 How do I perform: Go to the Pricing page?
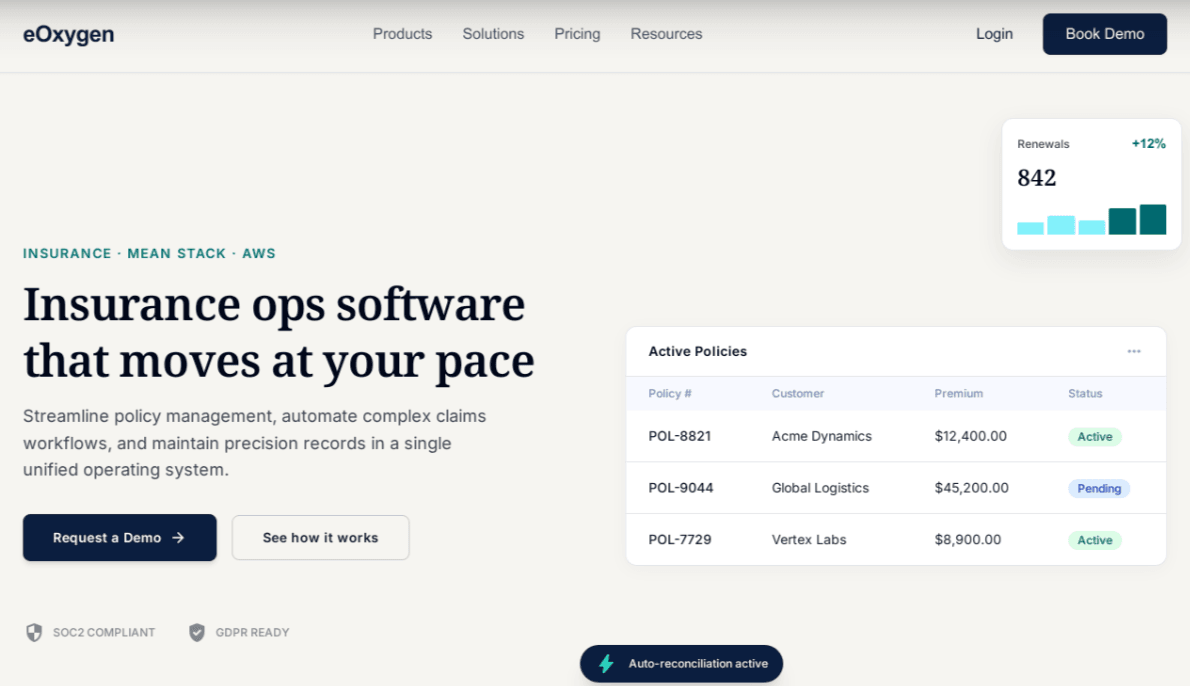click(x=577, y=34)
